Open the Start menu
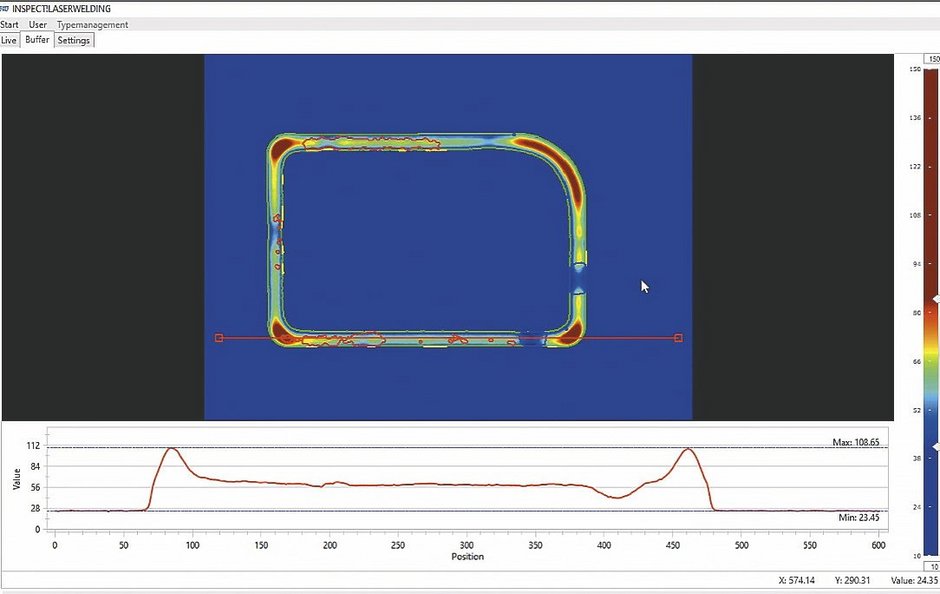This screenshot has width=940, height=594. [x=9, y=24]
